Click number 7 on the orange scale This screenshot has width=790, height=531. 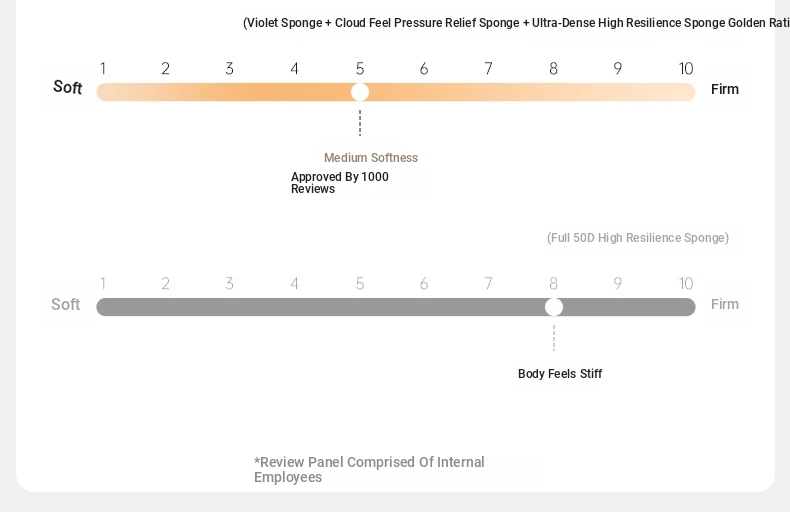click(488, 69)
